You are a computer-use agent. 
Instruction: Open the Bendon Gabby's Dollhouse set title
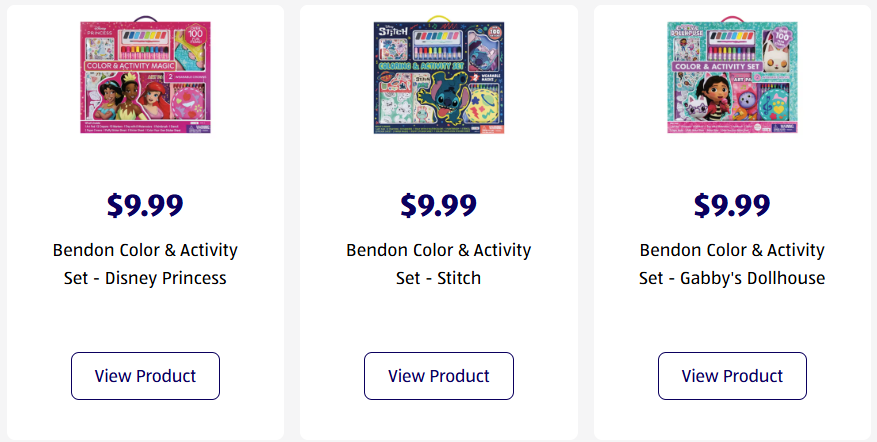click(732, 264)
